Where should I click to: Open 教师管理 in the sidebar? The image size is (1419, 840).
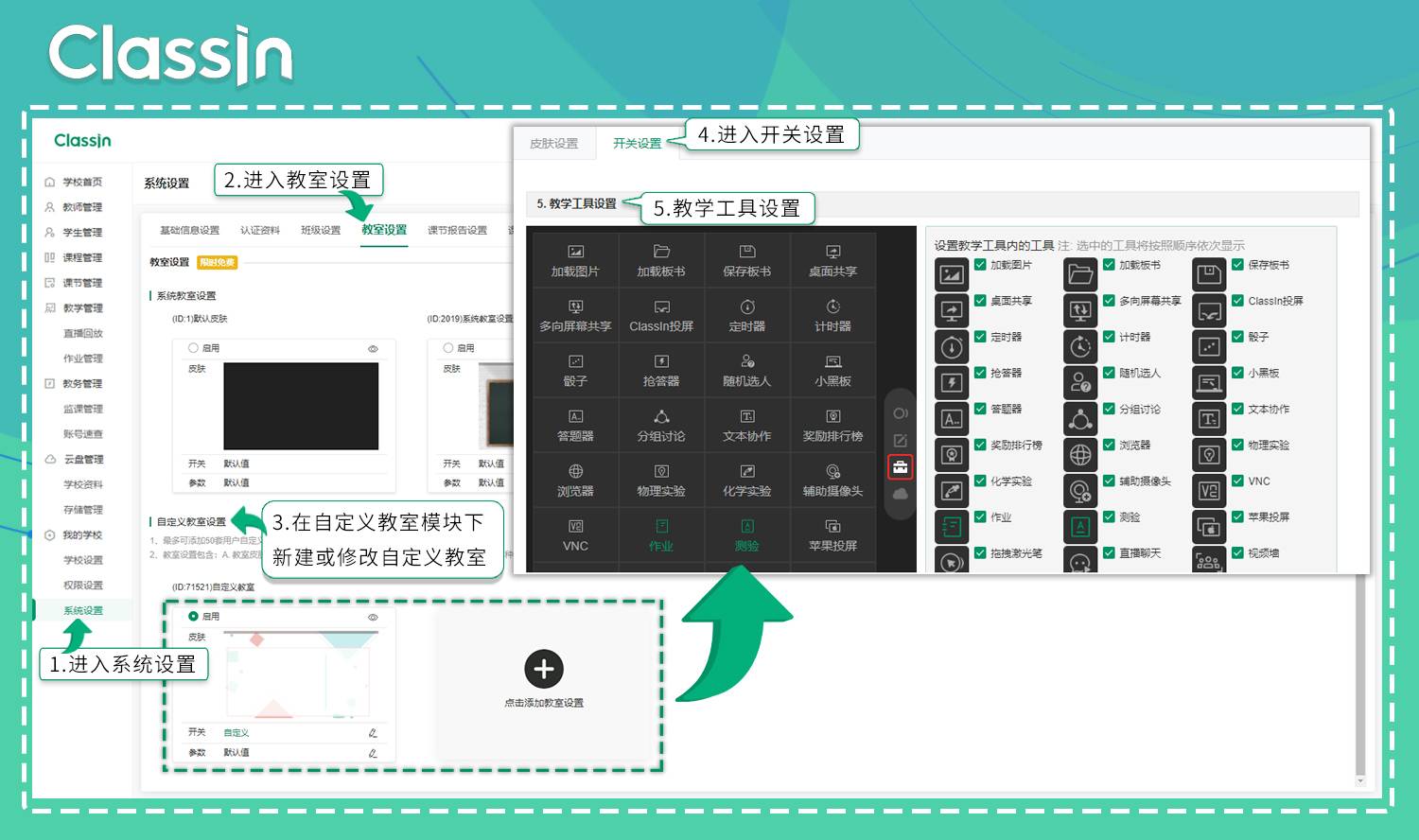click(82, 207)
